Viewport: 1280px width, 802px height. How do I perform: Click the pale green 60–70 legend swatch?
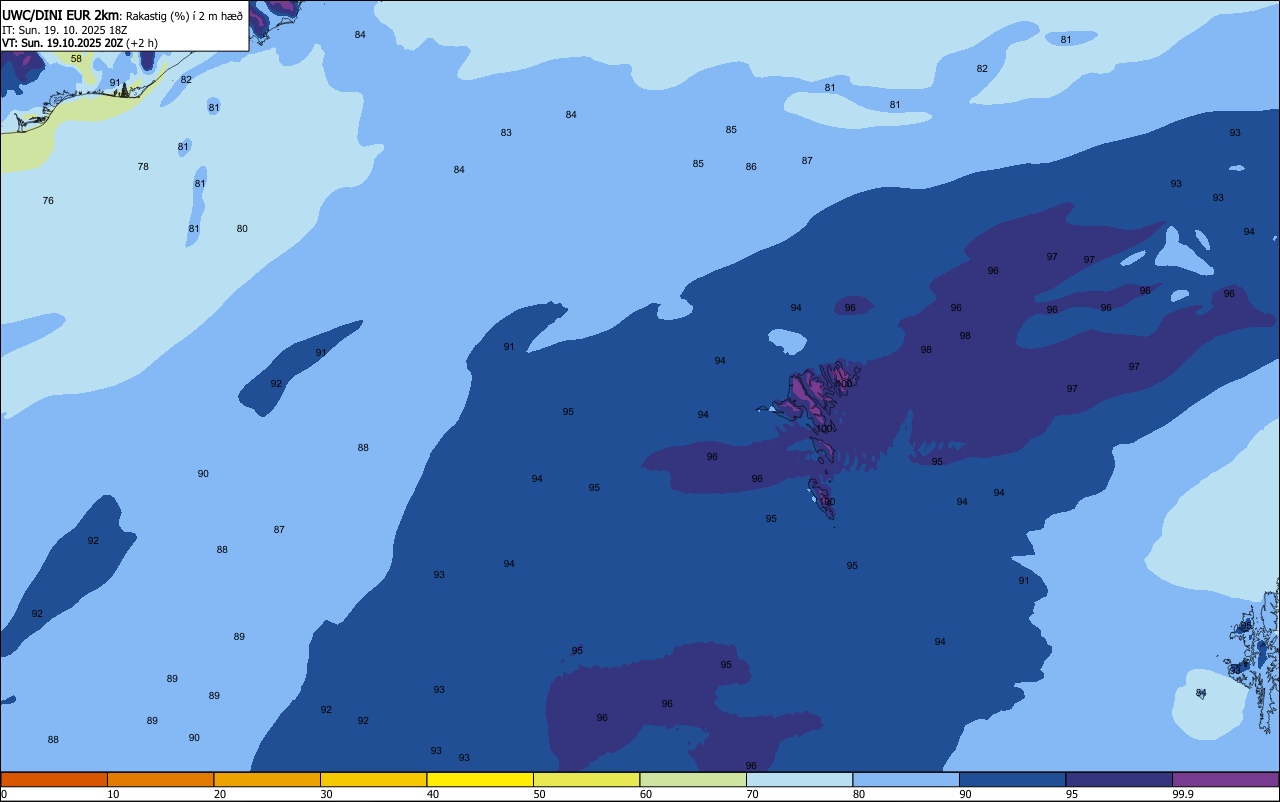[x=693, y=779]
